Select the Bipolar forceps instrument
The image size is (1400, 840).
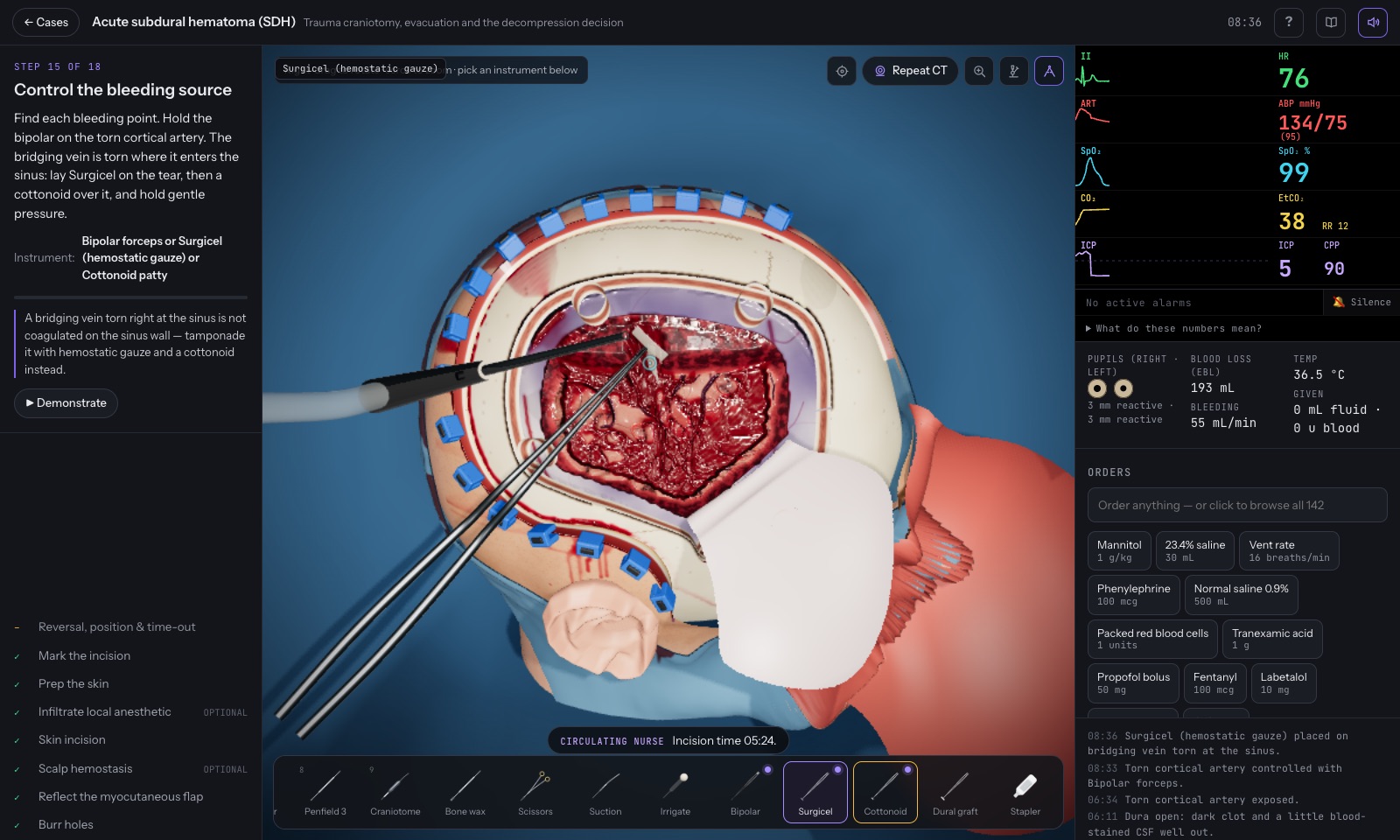[x=745, y=793]
